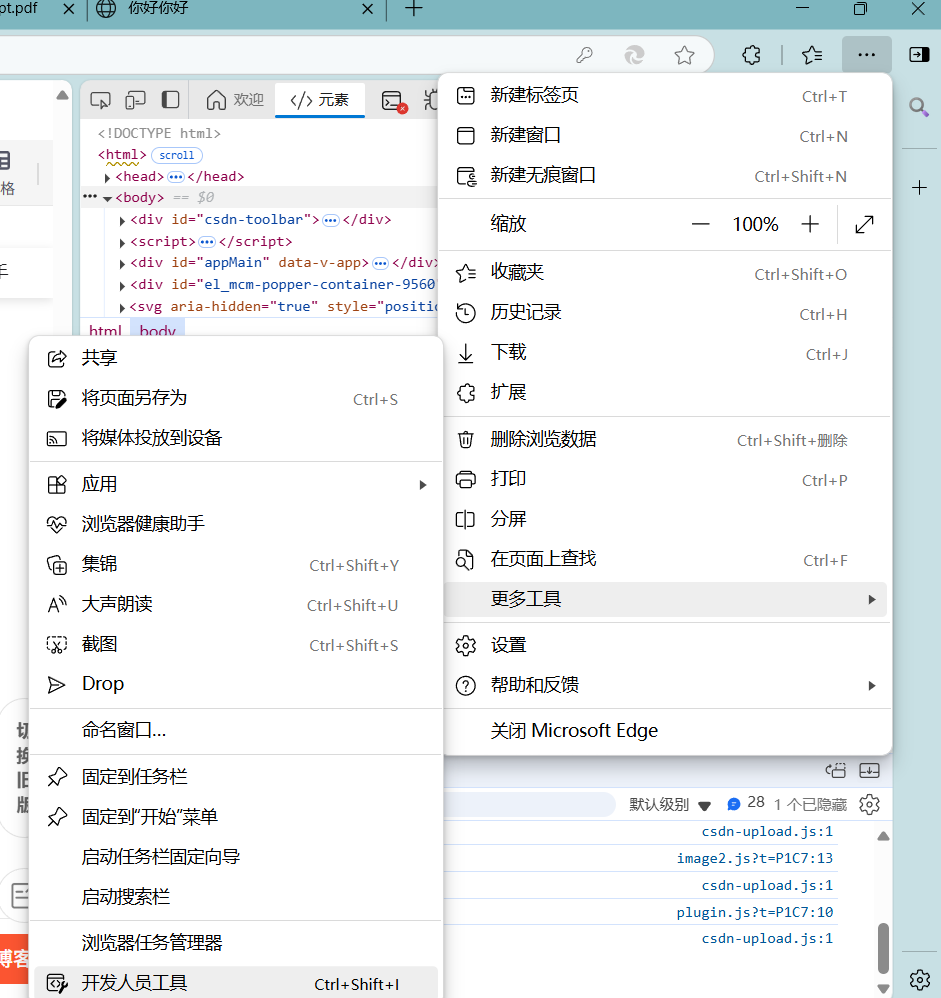This screenshot has height=998, width=941.
Task: Click the sidebar search magnifier icon
Action: tap(919, 106)
